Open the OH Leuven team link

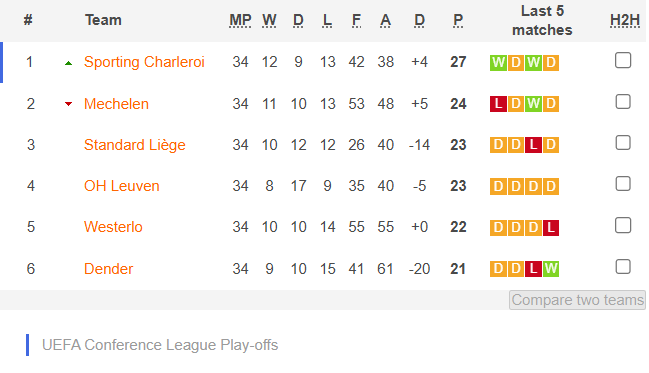(121, 186)
